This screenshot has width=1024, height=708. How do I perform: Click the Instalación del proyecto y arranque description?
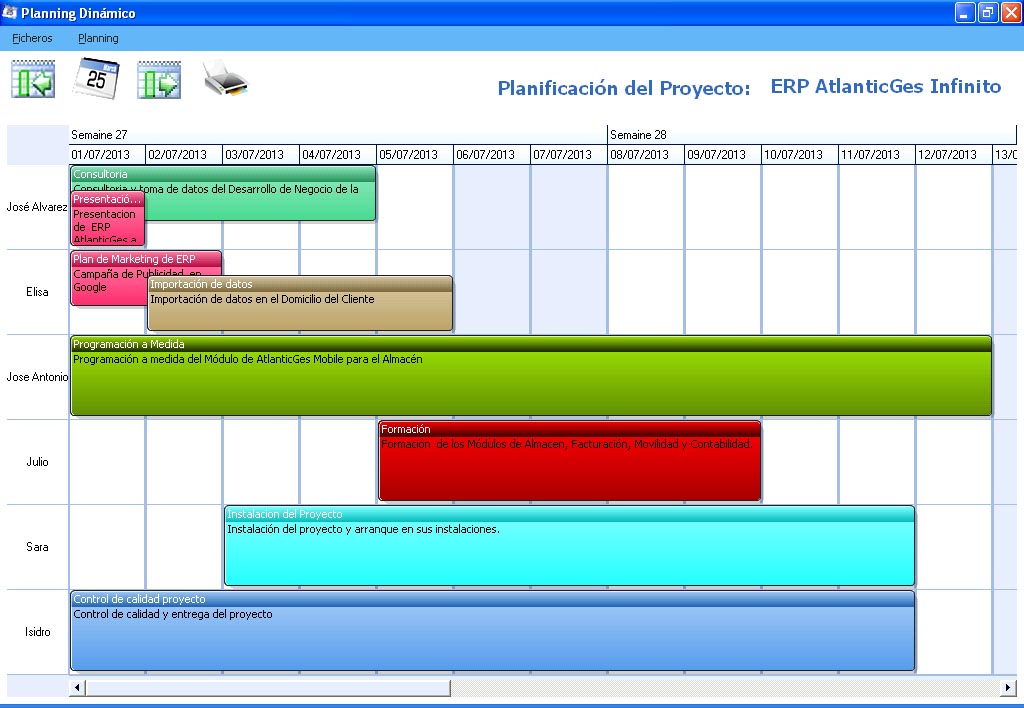(x=363, y=529)
